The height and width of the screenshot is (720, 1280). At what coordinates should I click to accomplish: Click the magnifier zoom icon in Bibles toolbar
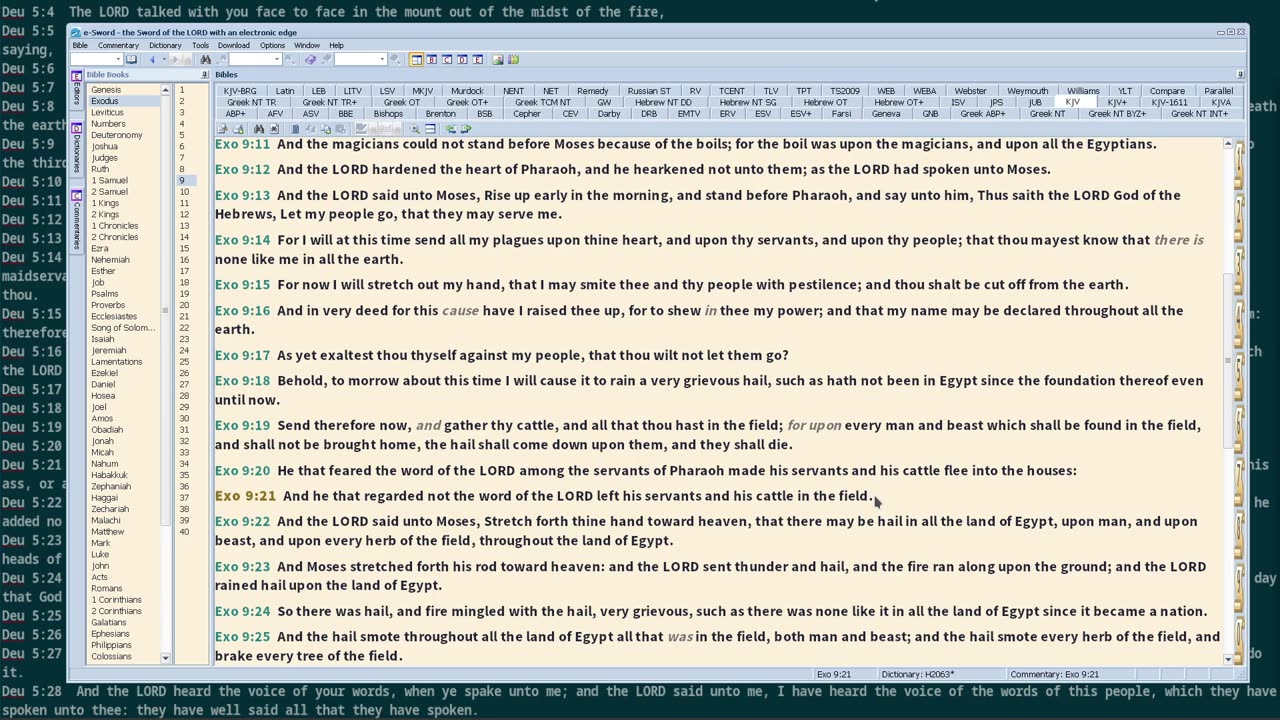[x=415, y=129]
